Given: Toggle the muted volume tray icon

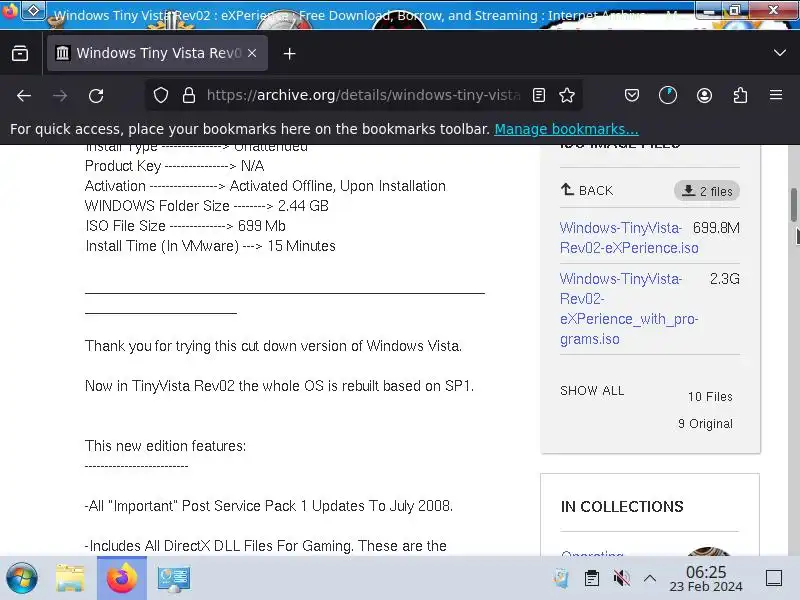Looking at the screenshot, I should point(621,578).
